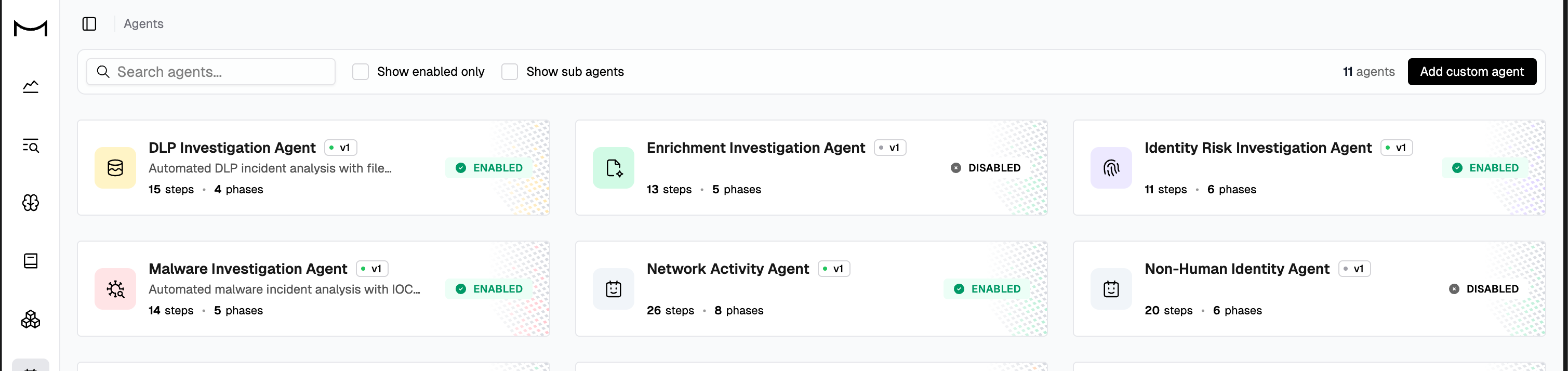Click the Add custom agent button
1568x371 pixels.
(x=1472, y=72)
